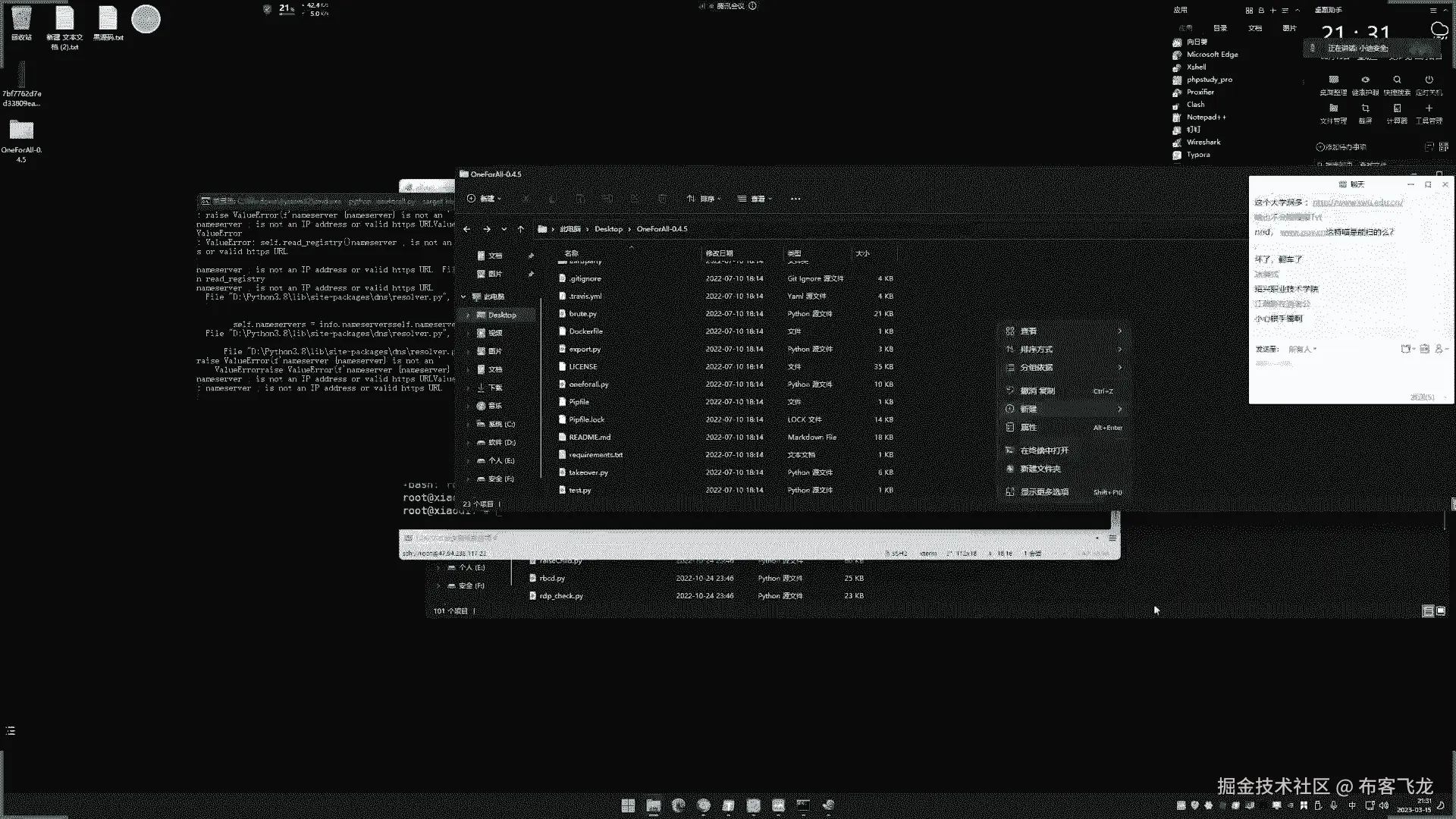This screenshot has width=1456, height=819.
Task: Switch to 目录 tab in app panel
Action: click(x=1219, y=28)
